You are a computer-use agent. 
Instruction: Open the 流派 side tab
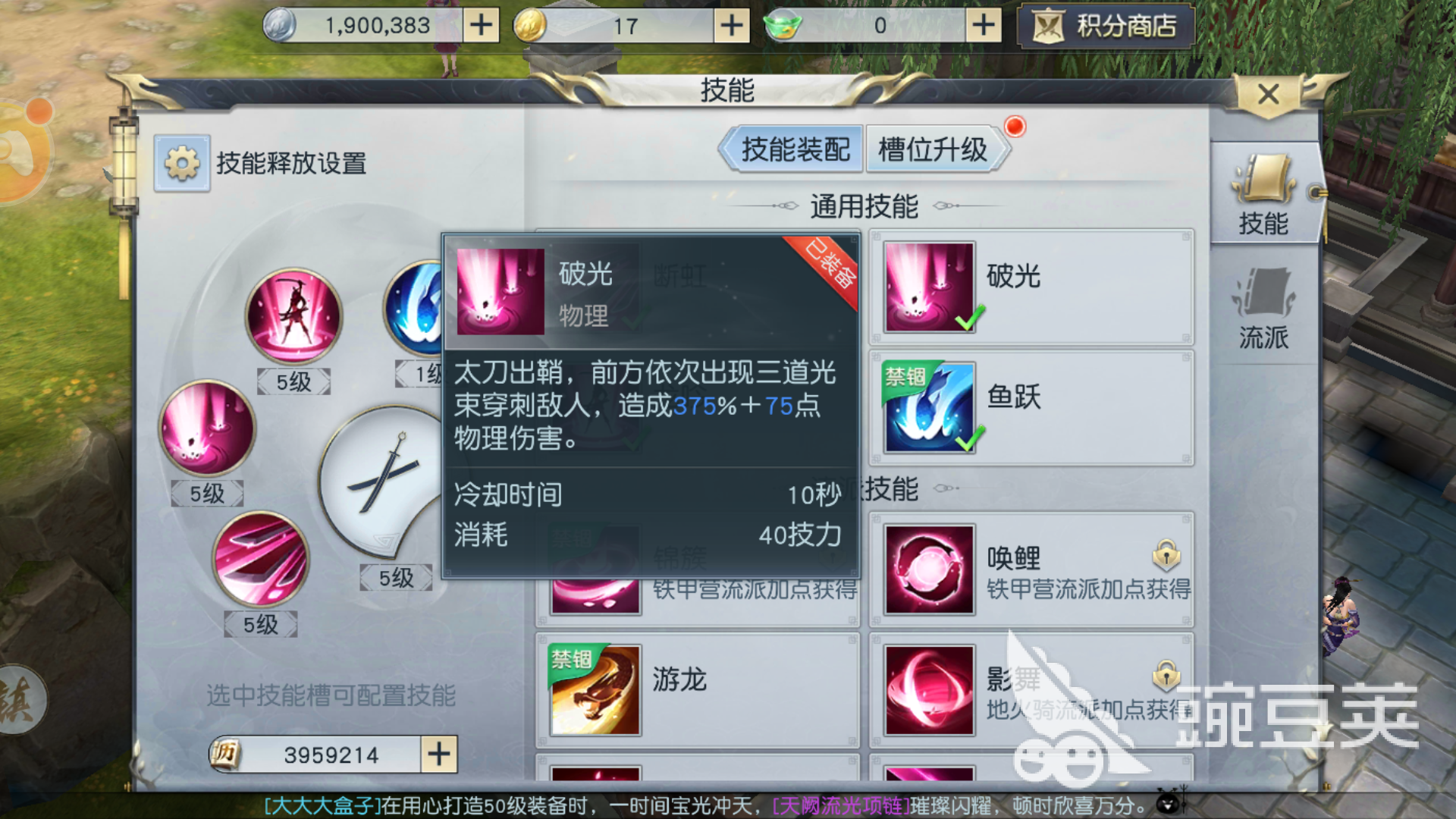1263,307
